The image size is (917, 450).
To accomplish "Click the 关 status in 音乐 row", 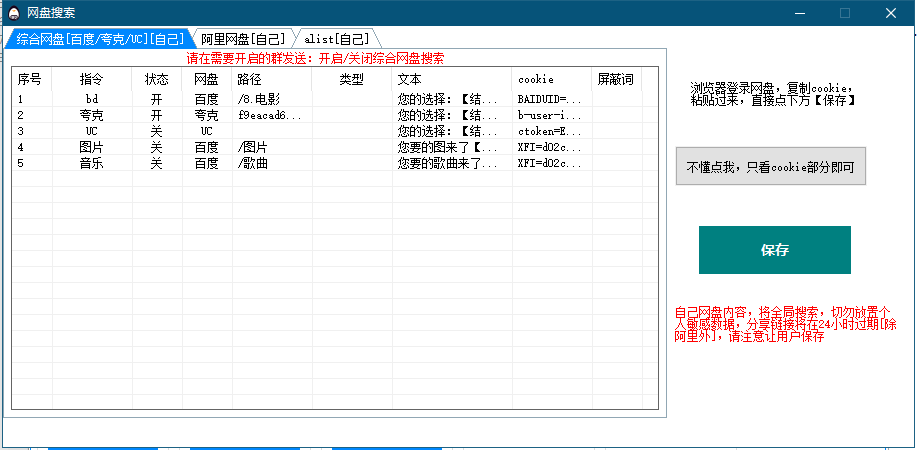I will [157, 163].
